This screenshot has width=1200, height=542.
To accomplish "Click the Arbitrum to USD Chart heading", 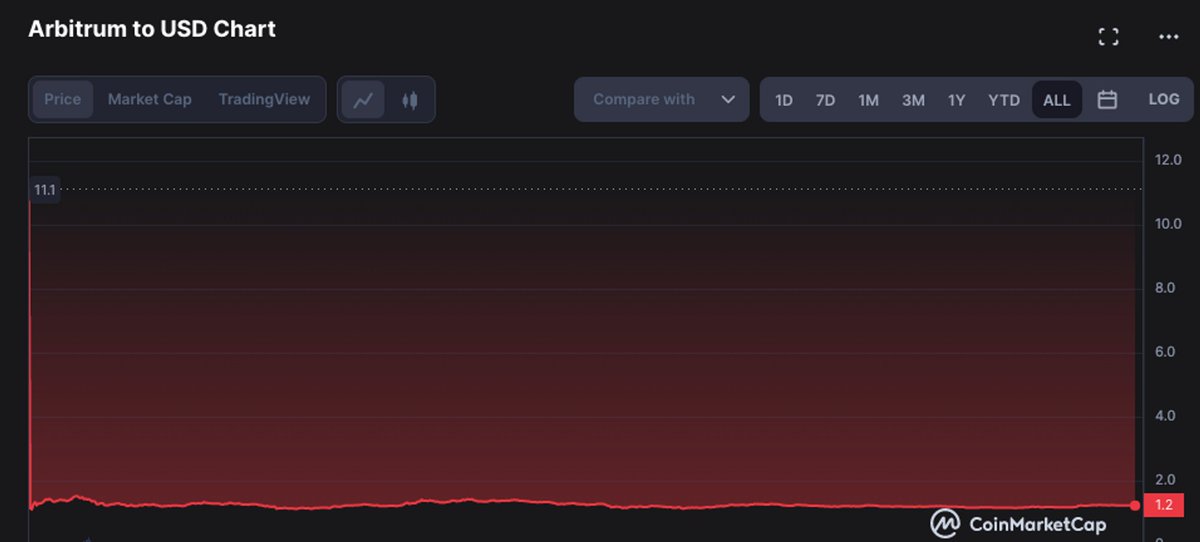I will 152,29.
